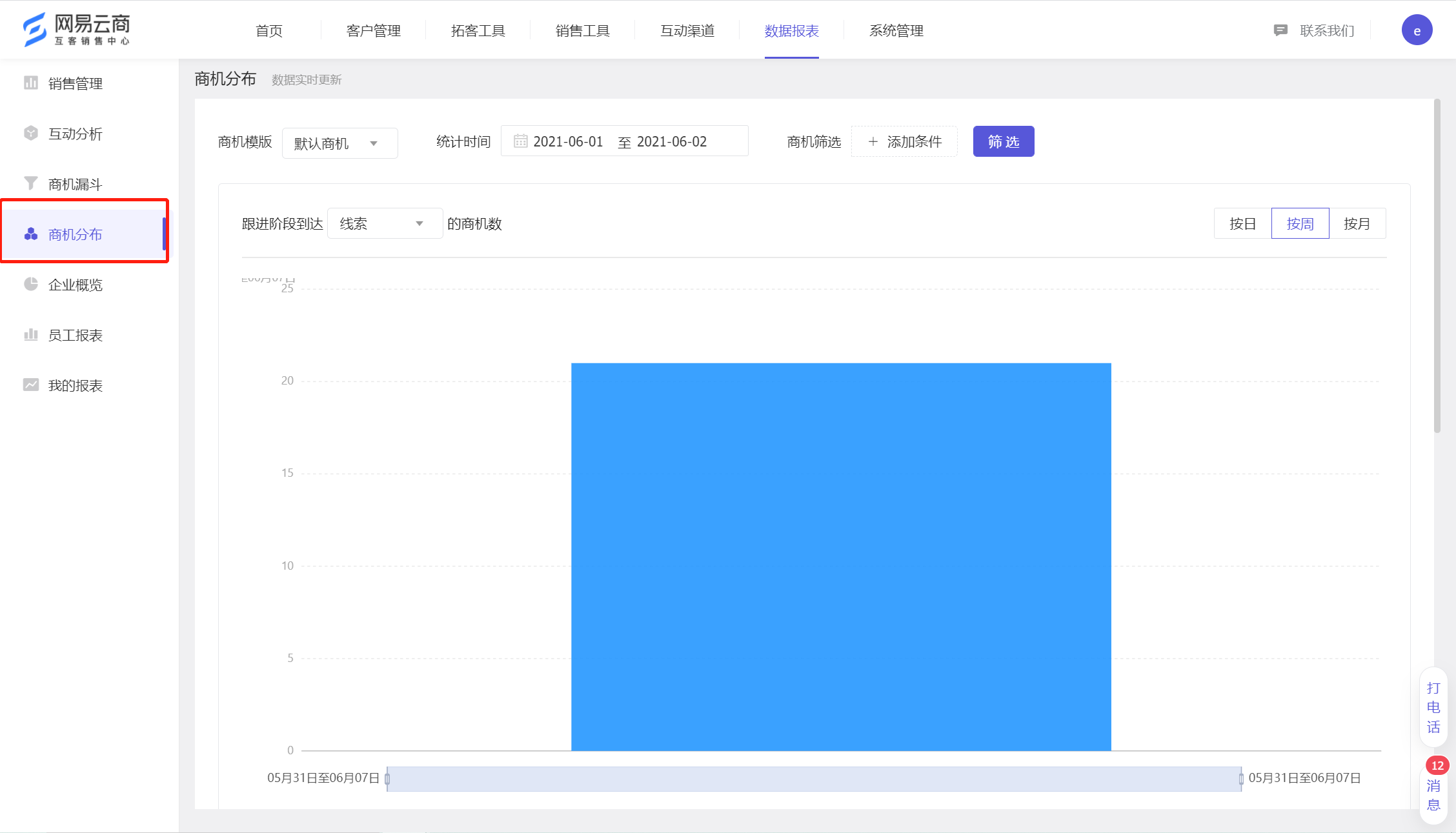
Task: Click the 数据实时更新 subtitle text
Action: 307,80
